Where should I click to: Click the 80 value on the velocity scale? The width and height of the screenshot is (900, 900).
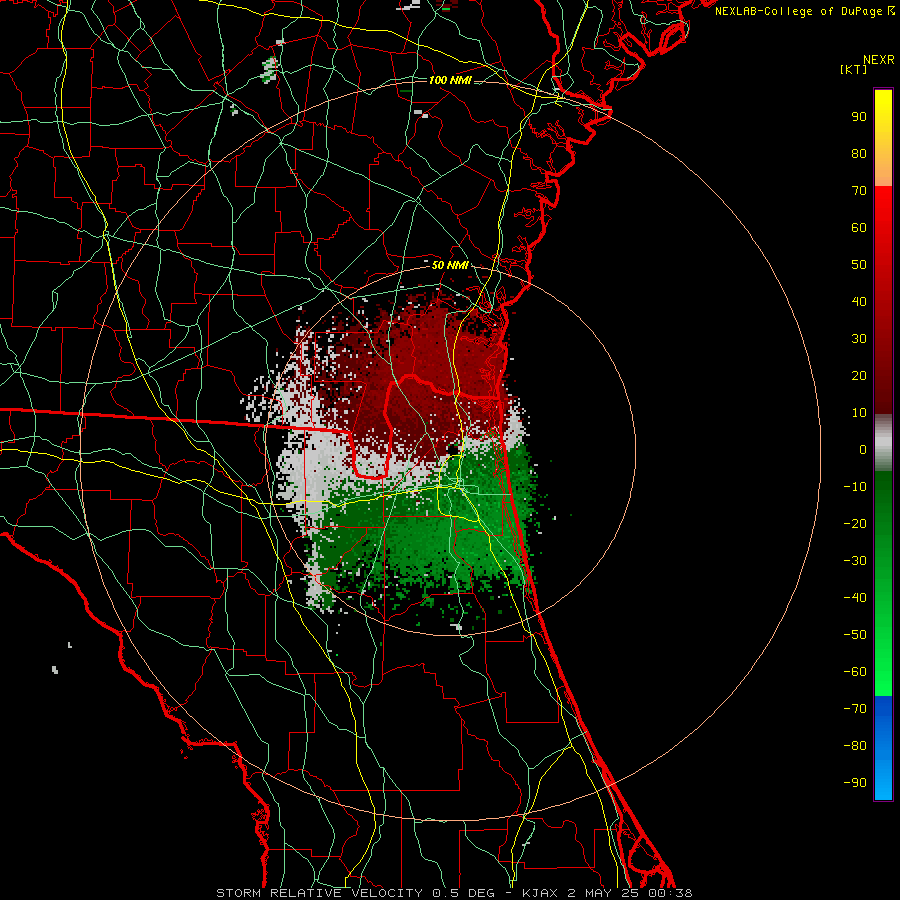(x=859, y=154)
